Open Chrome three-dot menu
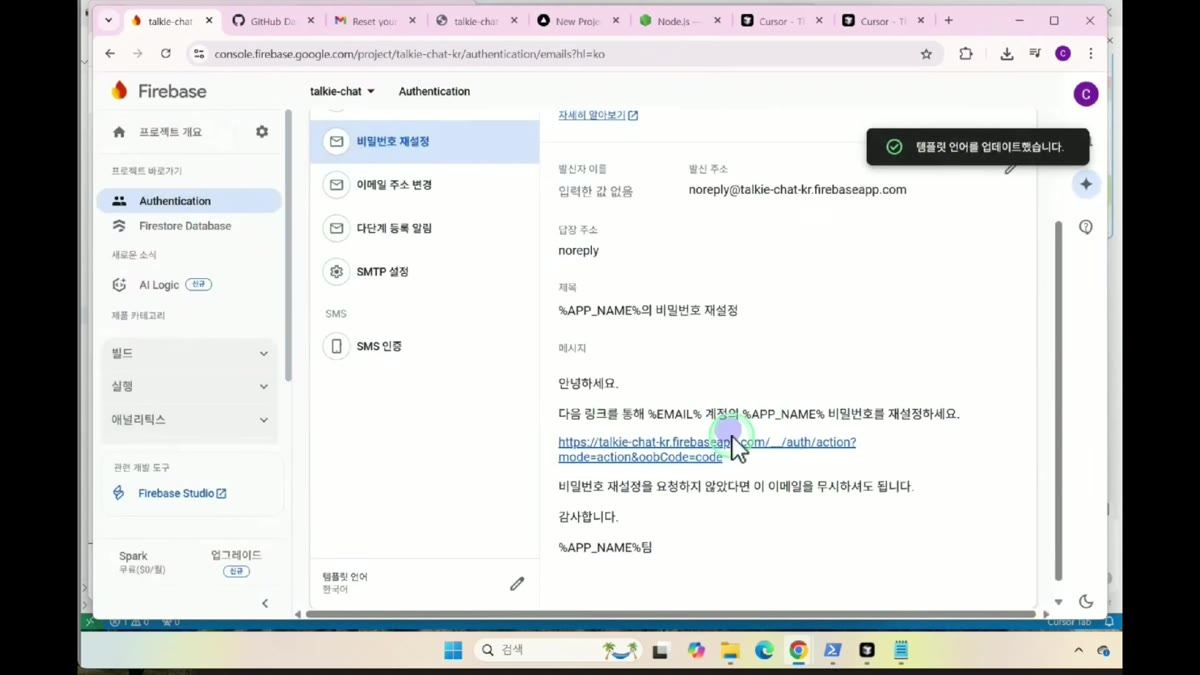 (1091, 54)
